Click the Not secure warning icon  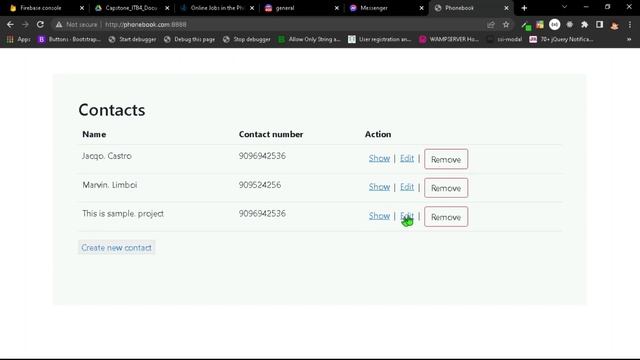pyautogui.click(x=59, y=25)
